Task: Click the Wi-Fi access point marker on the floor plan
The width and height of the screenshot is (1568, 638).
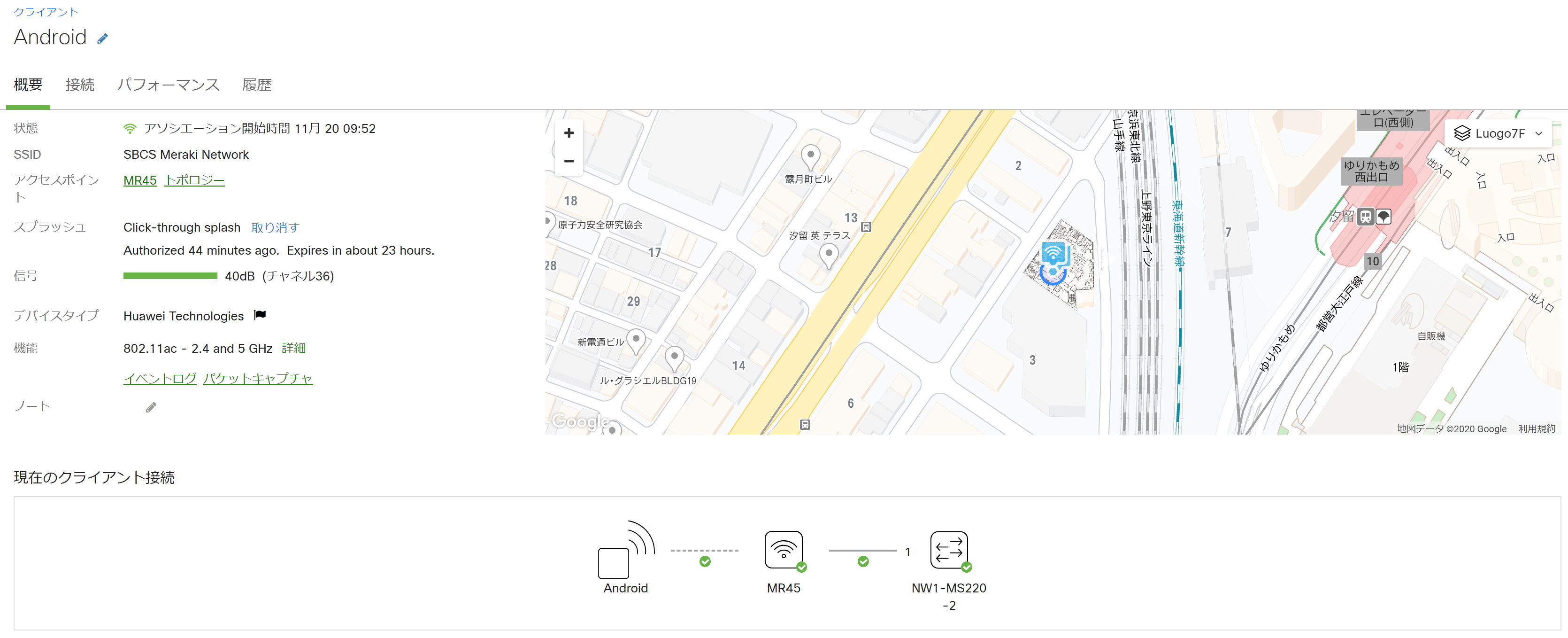Action: (x=1053, y=254)
